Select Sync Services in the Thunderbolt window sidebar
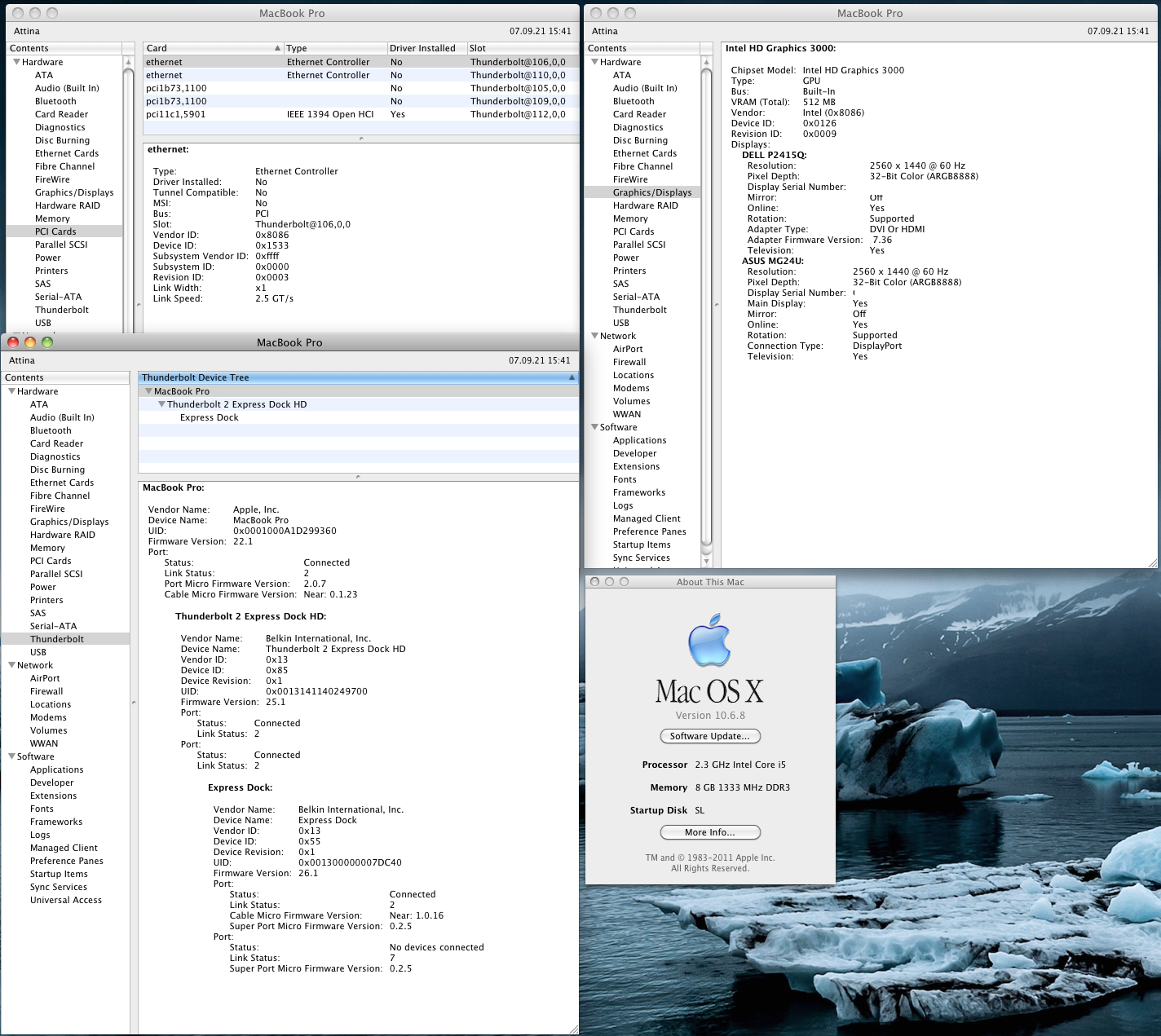1161x1036 pixels. [59, 887]
